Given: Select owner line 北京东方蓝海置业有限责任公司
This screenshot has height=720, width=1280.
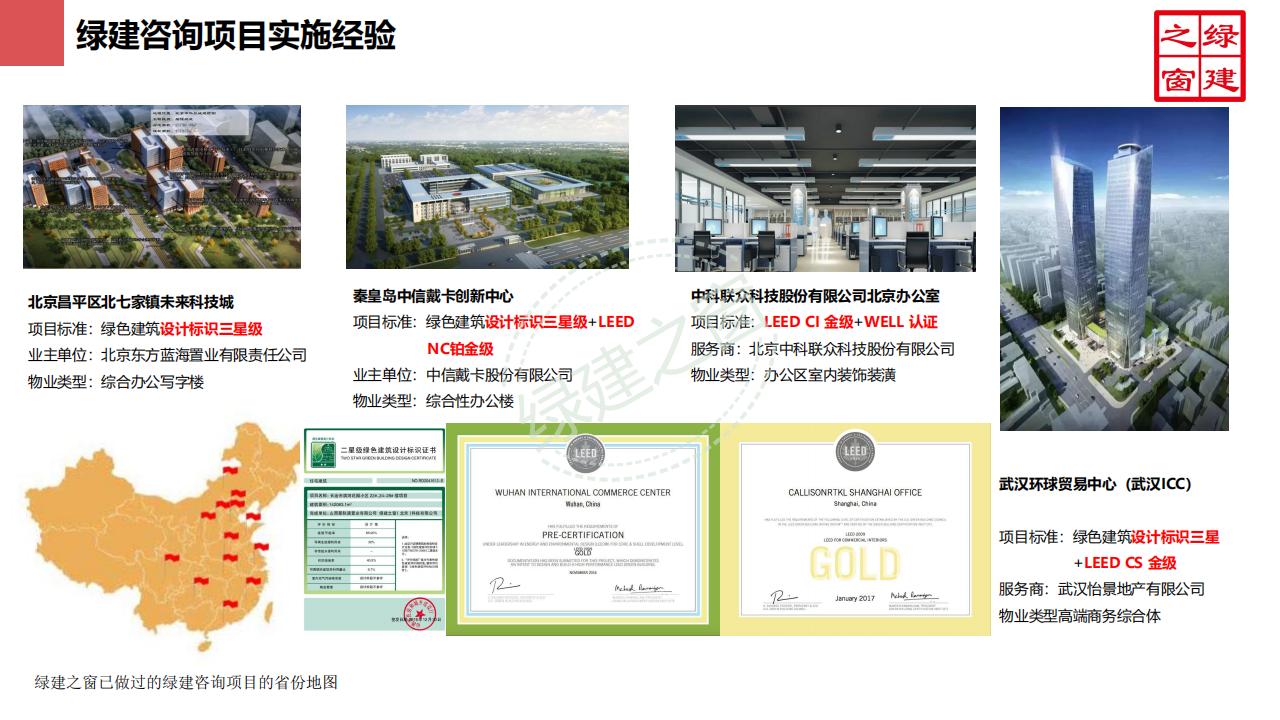Looking at the screenshot, I should pos(204,354).
